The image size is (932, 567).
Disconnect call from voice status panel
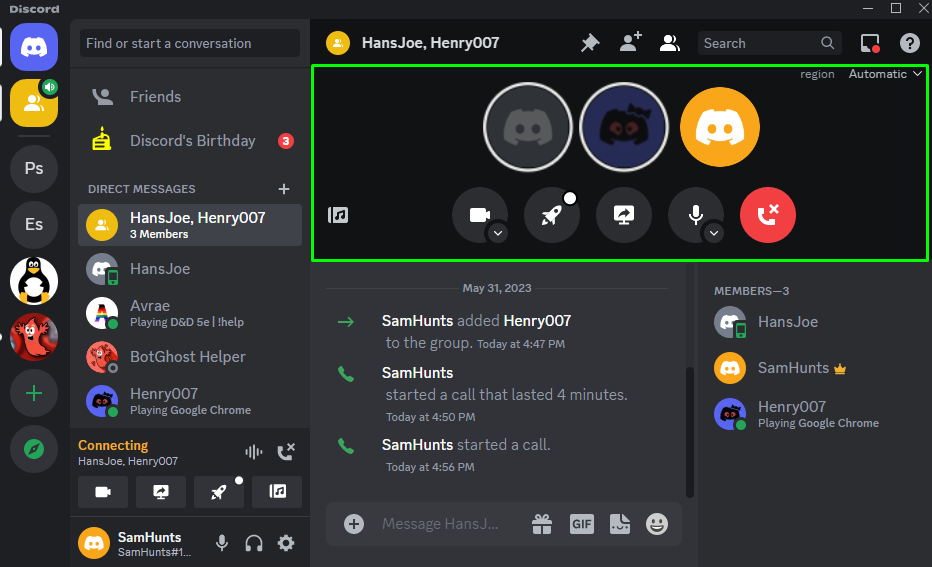click(286, 452)
